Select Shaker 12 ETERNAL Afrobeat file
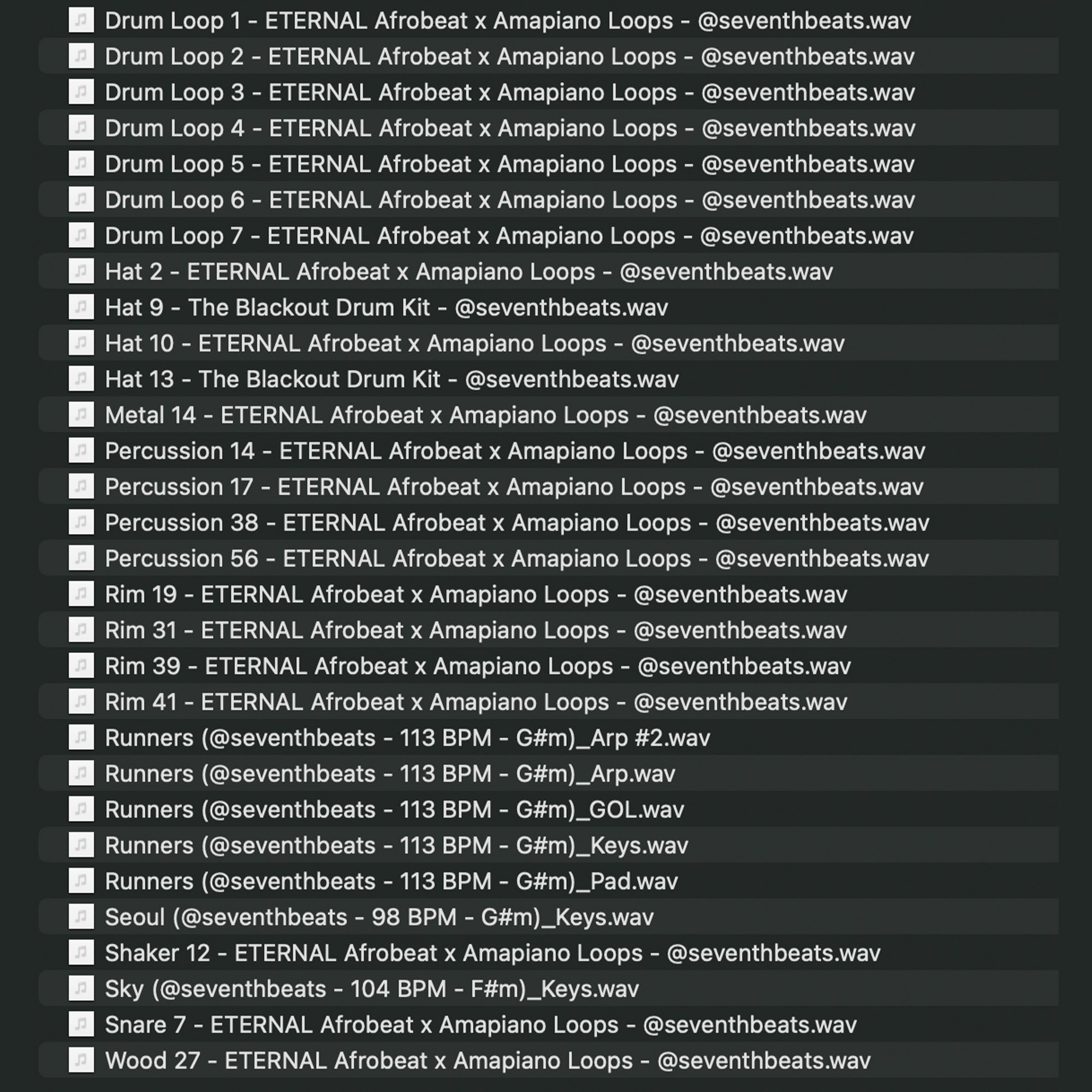 (x=492, y=953)
